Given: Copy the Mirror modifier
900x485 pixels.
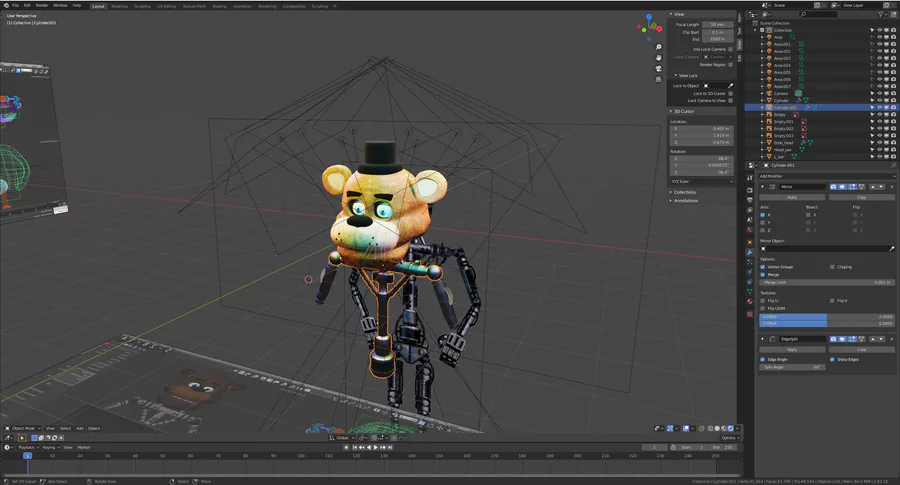Looking at the screenshot, I should 862,197.
